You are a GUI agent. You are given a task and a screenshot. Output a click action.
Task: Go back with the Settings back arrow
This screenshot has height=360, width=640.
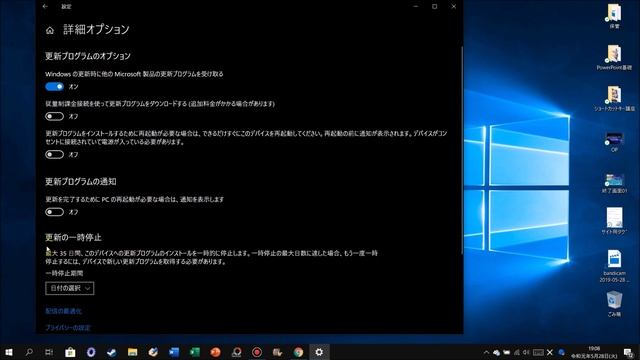pyautogui.click(x=45, y=7)
